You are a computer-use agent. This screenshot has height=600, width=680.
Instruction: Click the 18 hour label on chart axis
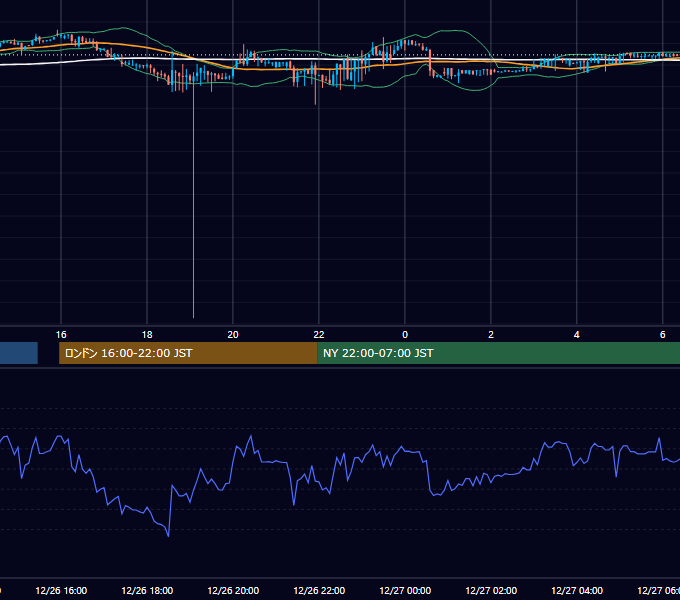(x=147, y=335)
